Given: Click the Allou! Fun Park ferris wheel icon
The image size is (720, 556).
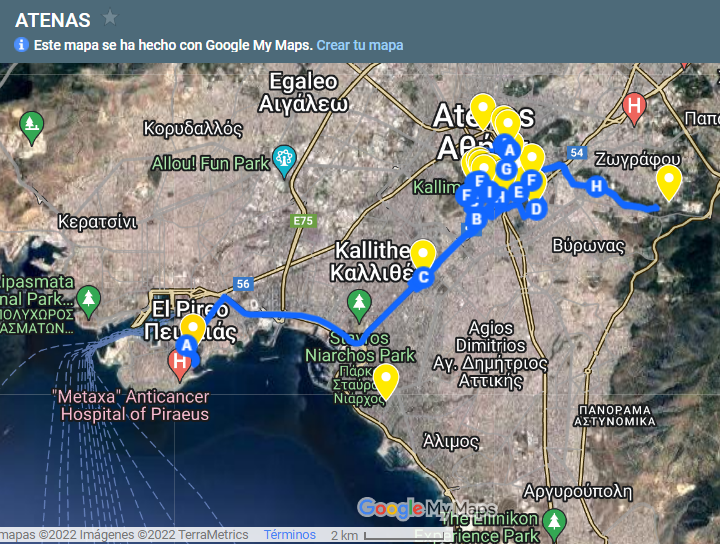Looking at the screenshot, I should tap(284, 161).
